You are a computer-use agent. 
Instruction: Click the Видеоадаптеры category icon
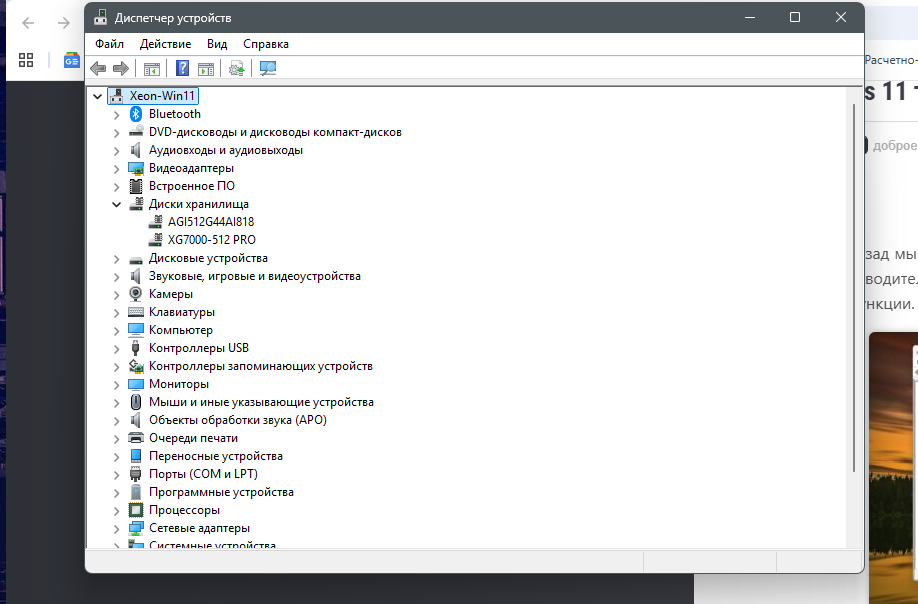pyautogui.click(x=136, y=168)
